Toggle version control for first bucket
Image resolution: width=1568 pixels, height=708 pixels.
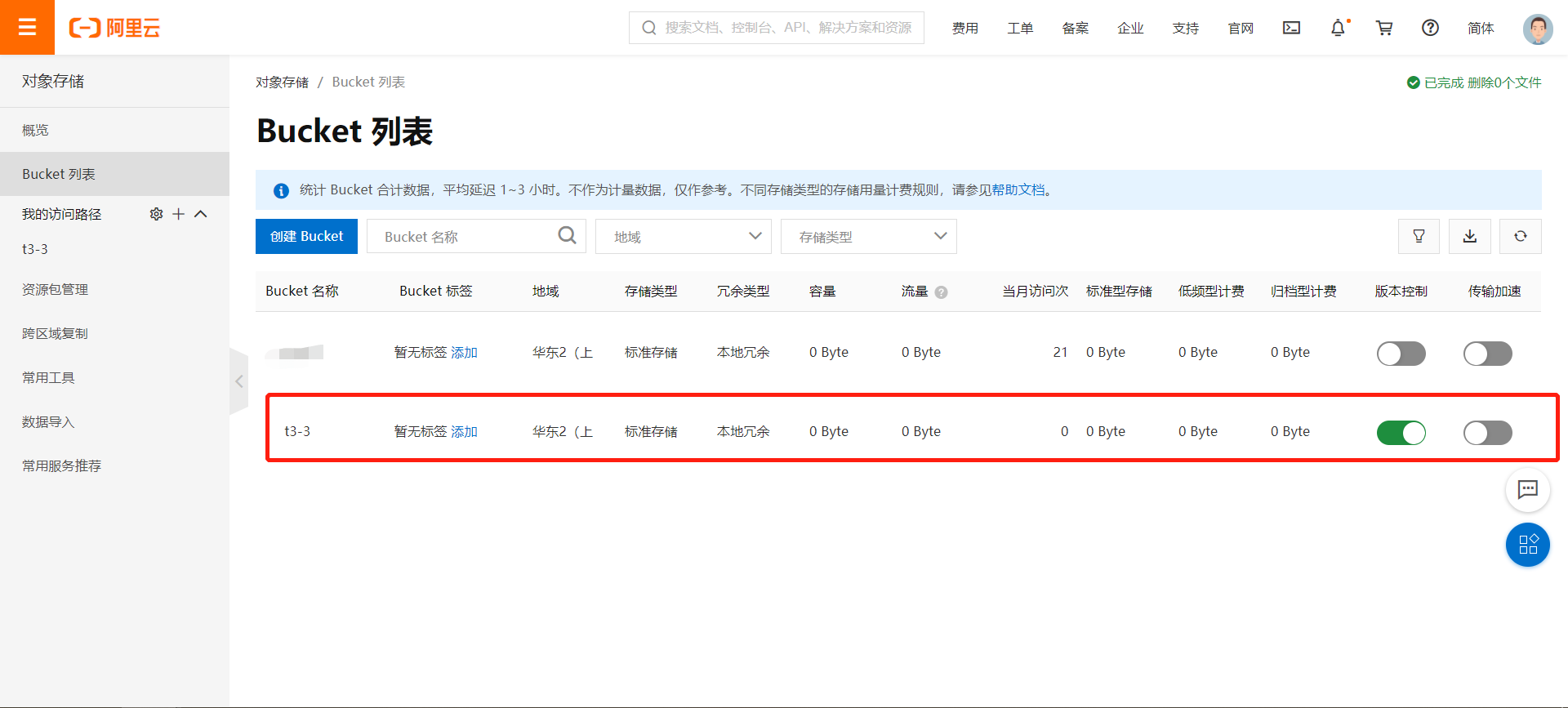[x=1401, y=354]
